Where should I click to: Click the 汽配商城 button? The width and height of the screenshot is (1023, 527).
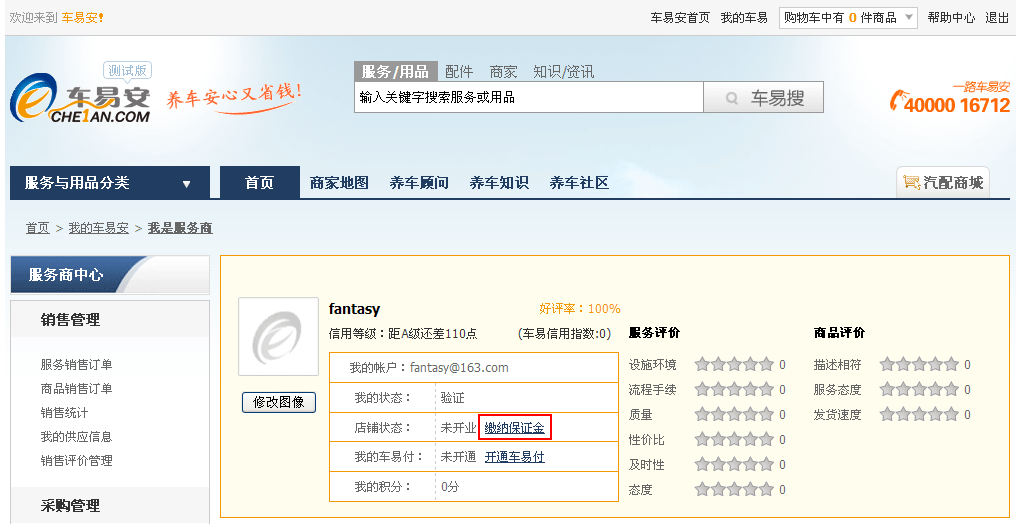tap(943, 182)
